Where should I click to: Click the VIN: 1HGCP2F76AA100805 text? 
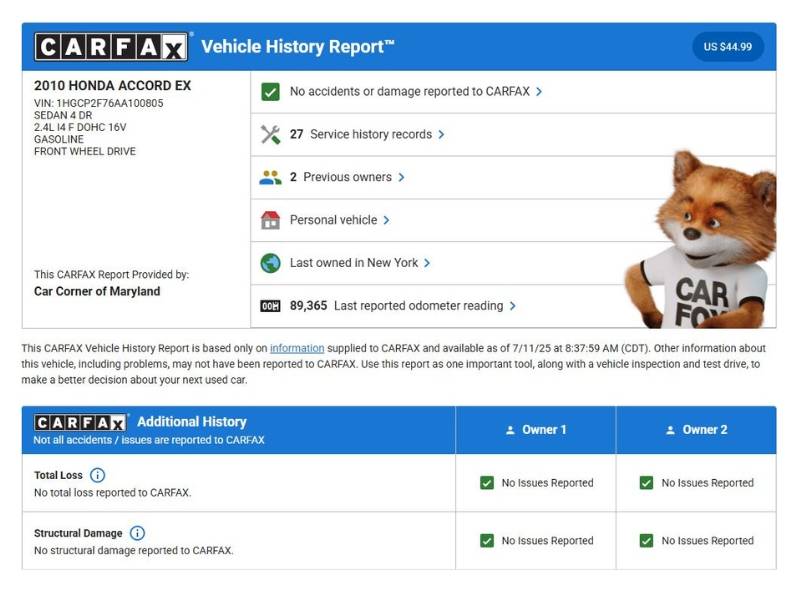[x=99, y=104]
